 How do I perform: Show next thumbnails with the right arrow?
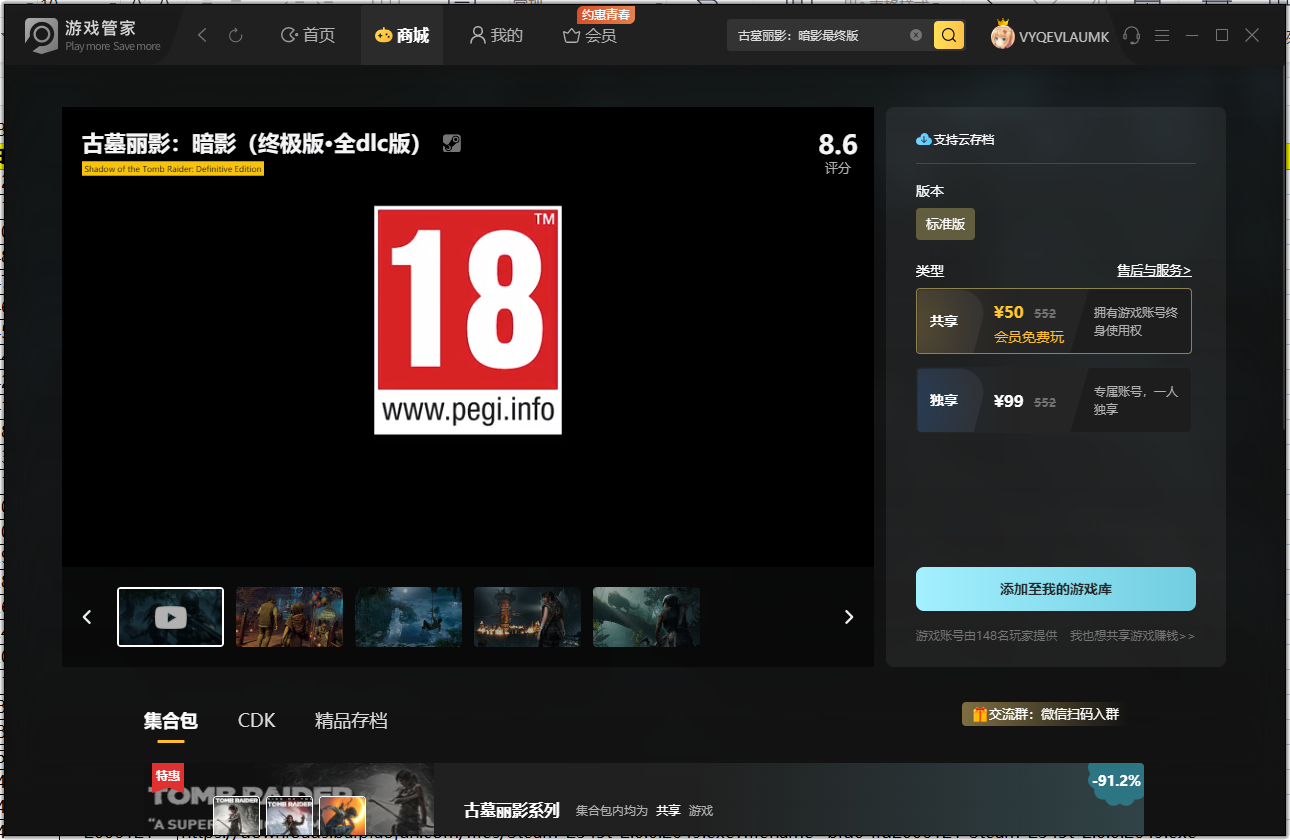(849, 617)
